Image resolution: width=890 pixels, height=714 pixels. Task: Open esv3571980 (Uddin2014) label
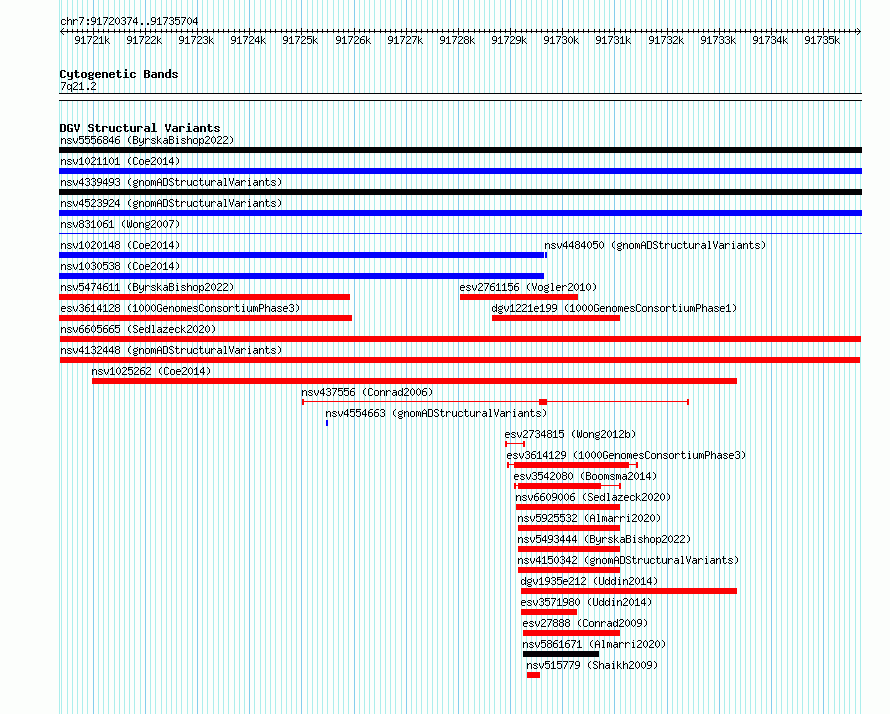point(586,602)
